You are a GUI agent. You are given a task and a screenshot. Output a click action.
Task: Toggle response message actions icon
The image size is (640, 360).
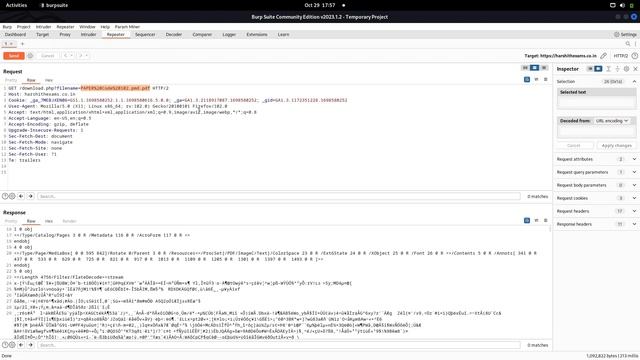(527, 220)
